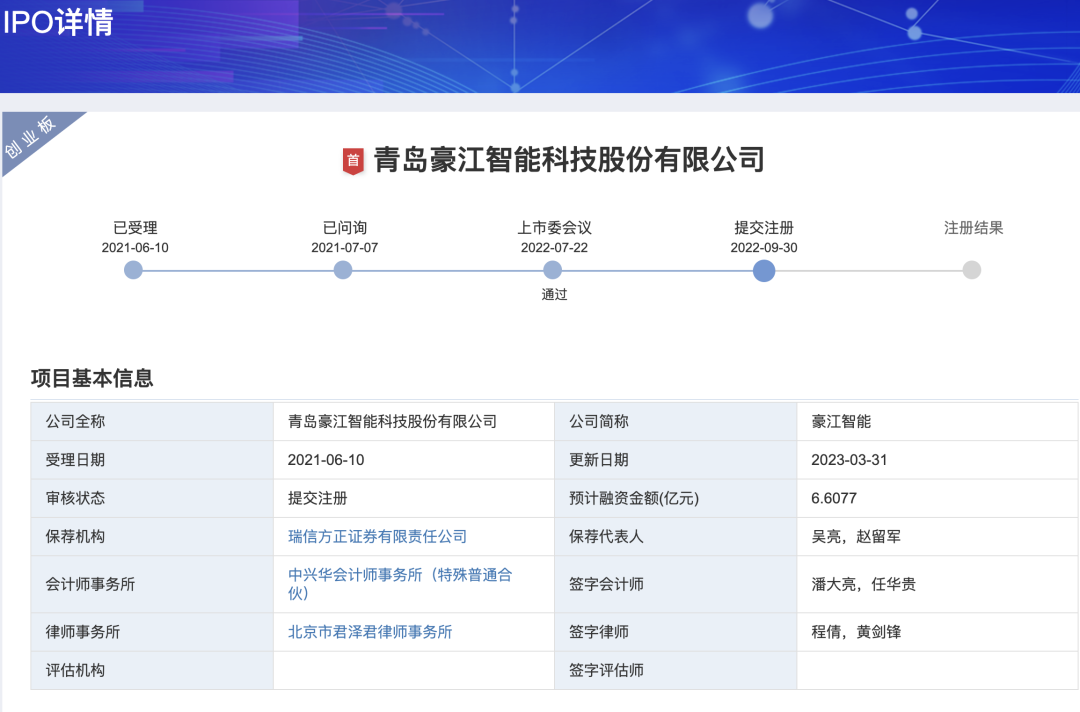
Task: Click the 上市委会议 timeline dot
Action: 553,270
